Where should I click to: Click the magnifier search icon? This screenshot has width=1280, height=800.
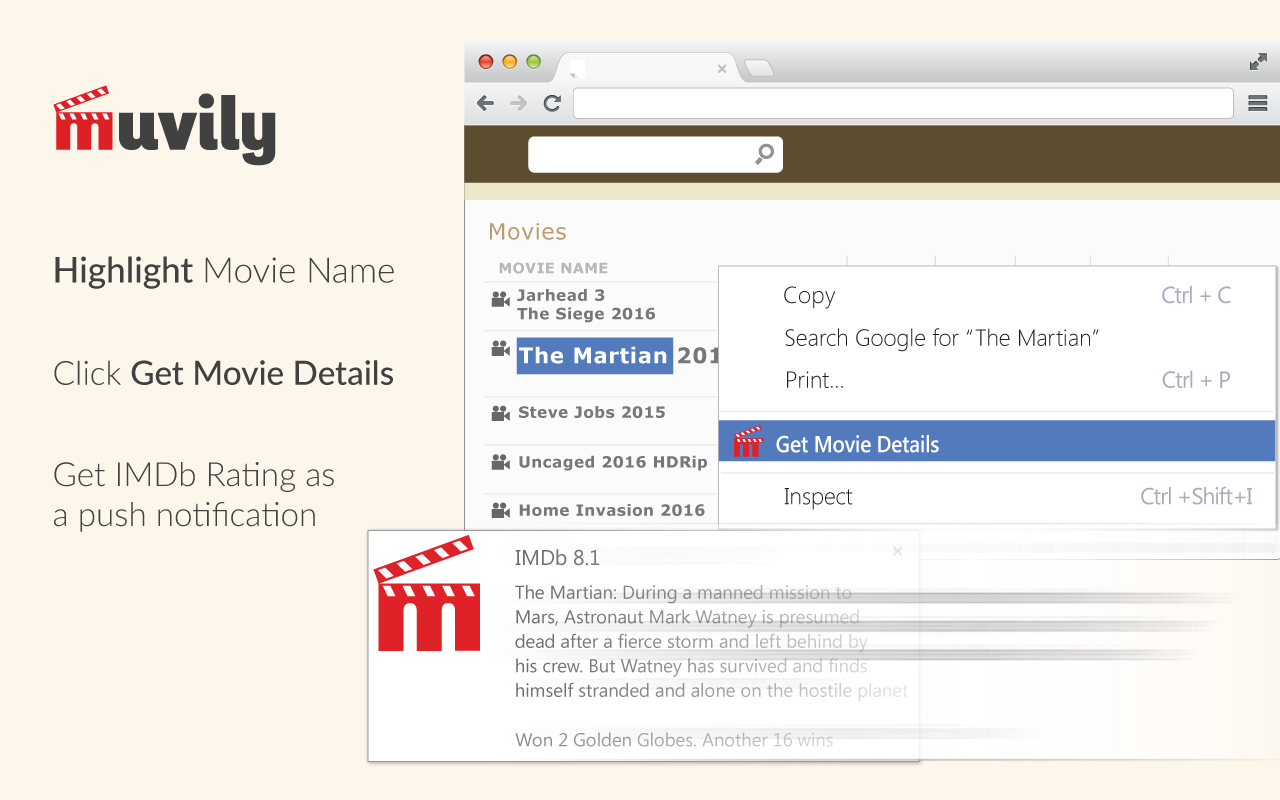pos(765,154)
